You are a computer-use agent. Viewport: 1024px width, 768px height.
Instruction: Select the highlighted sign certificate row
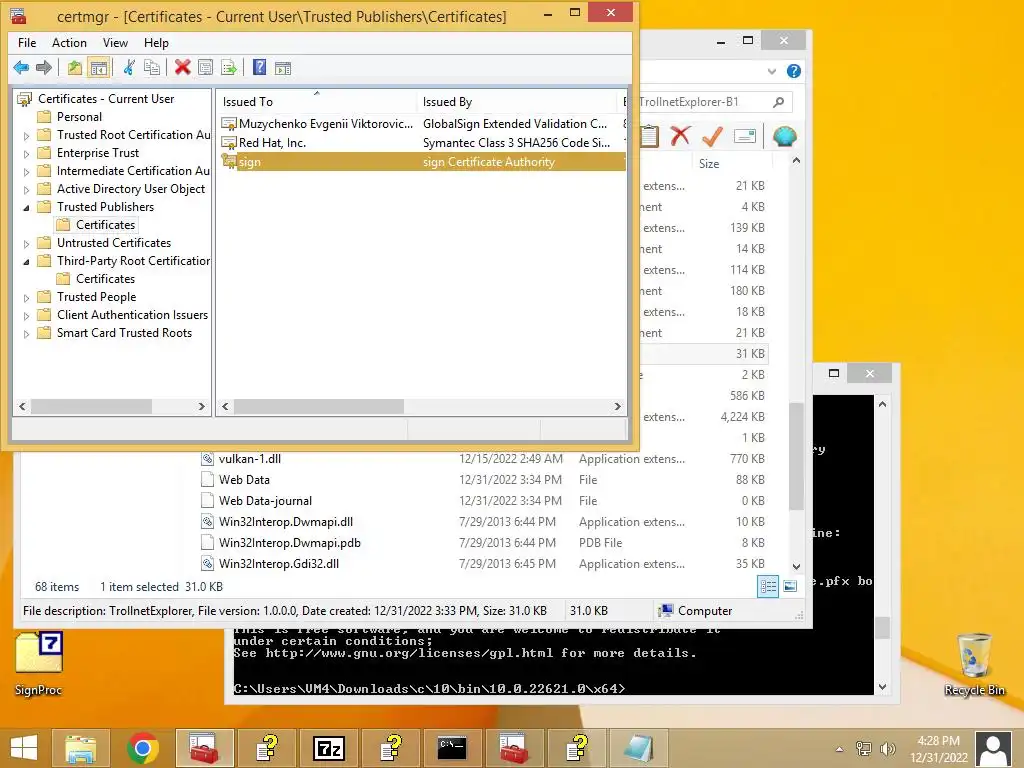point(421,161)
